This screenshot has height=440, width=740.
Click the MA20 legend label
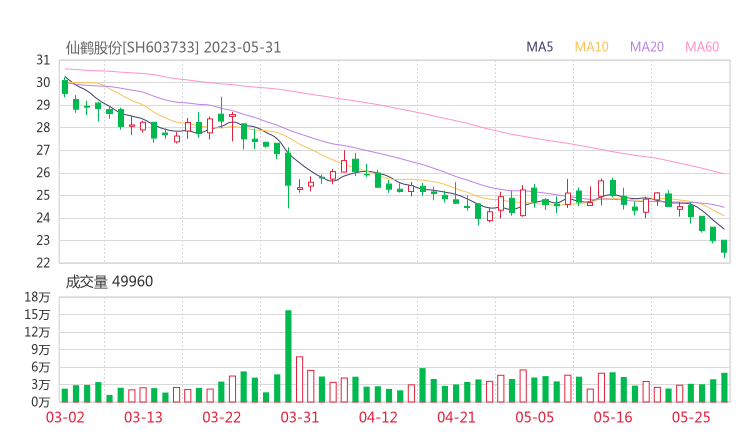[x=647, y=47]
